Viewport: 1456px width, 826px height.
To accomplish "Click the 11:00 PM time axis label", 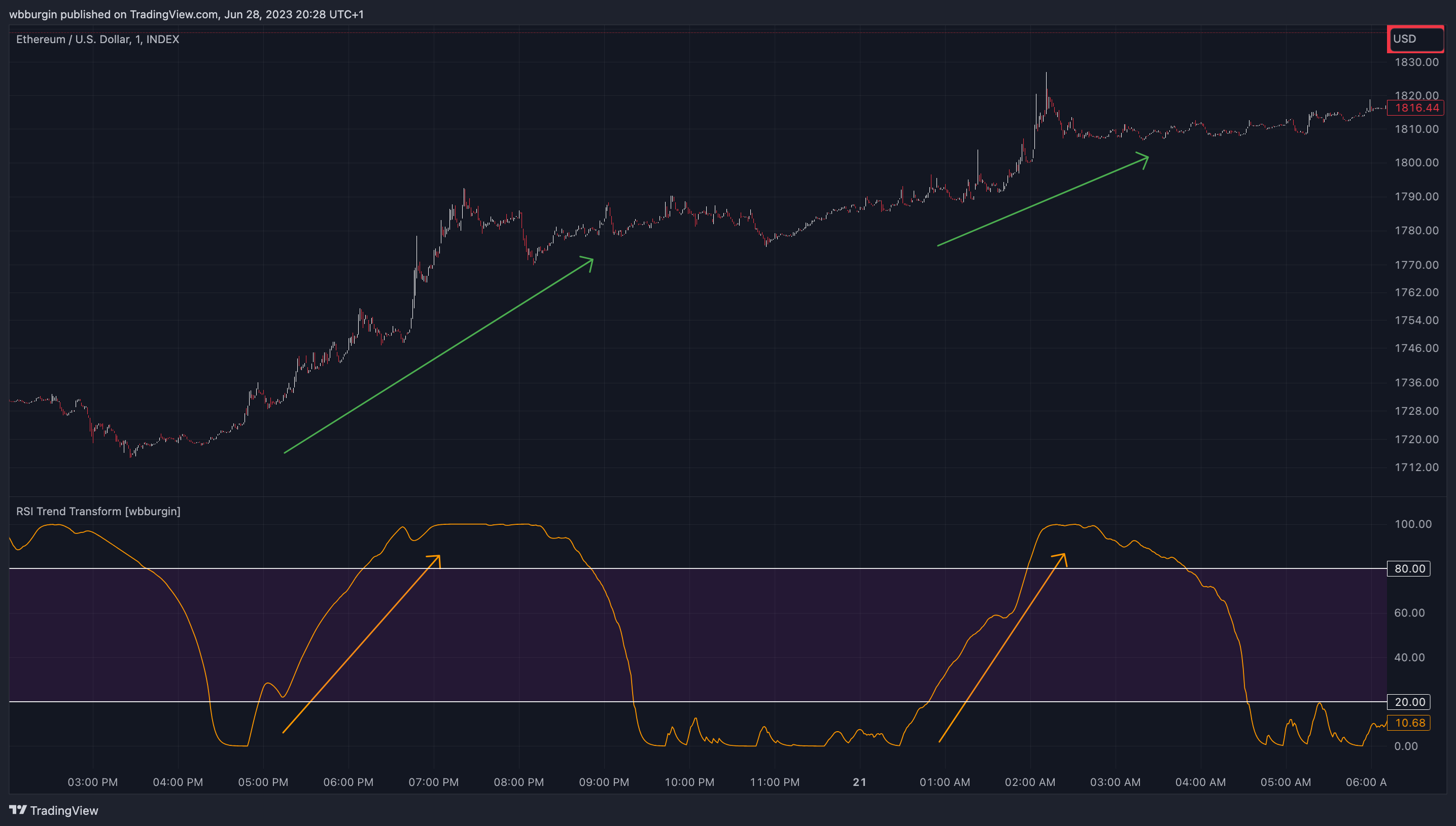I will click(x=775, y=782).
